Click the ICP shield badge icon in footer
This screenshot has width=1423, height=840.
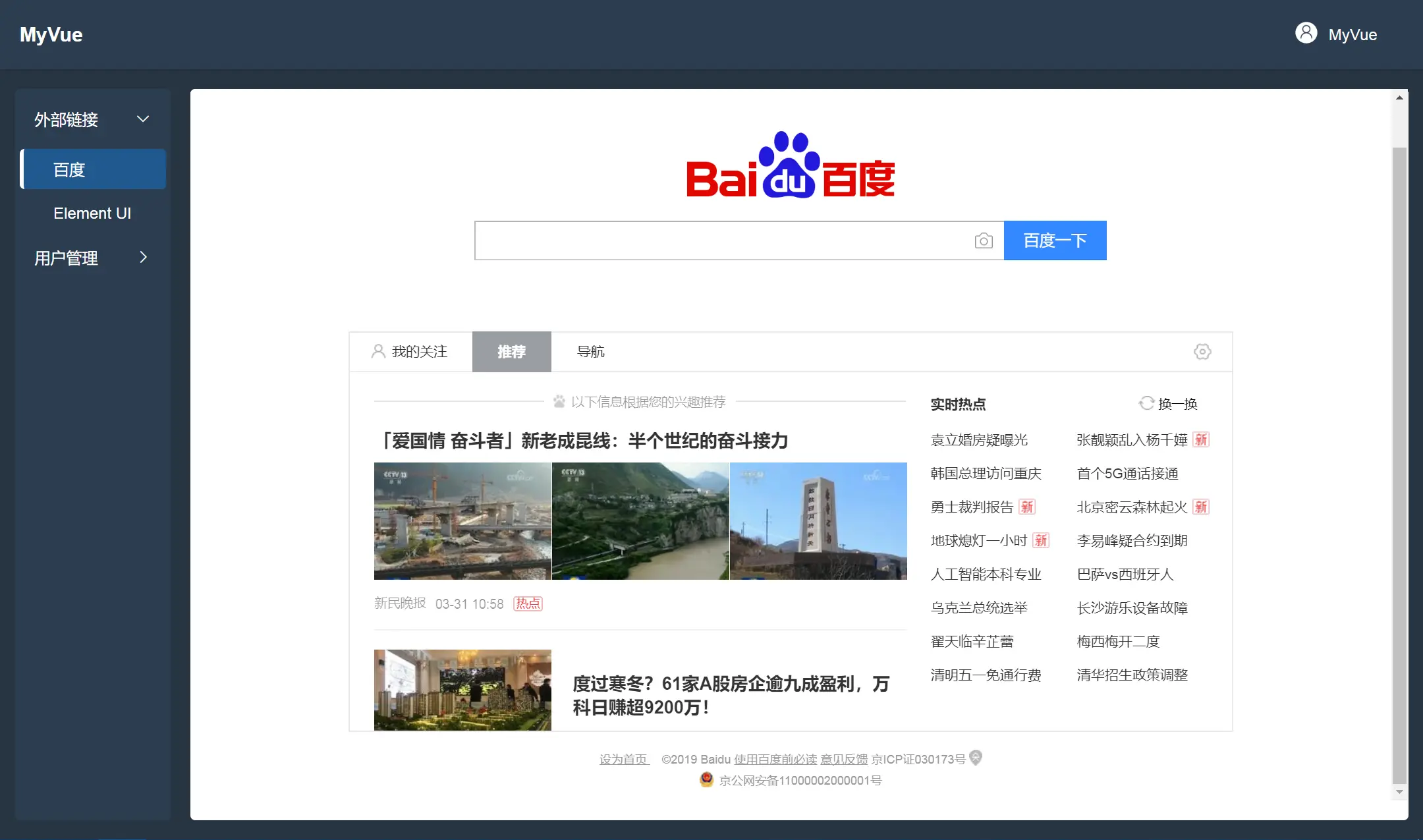976,758
